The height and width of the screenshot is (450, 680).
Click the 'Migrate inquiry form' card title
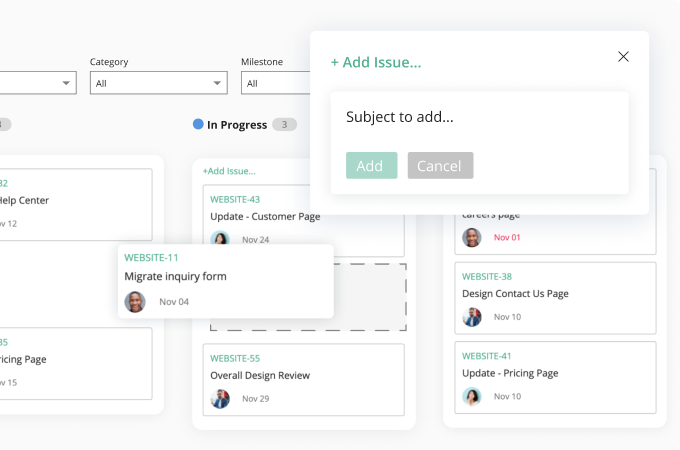175,277
